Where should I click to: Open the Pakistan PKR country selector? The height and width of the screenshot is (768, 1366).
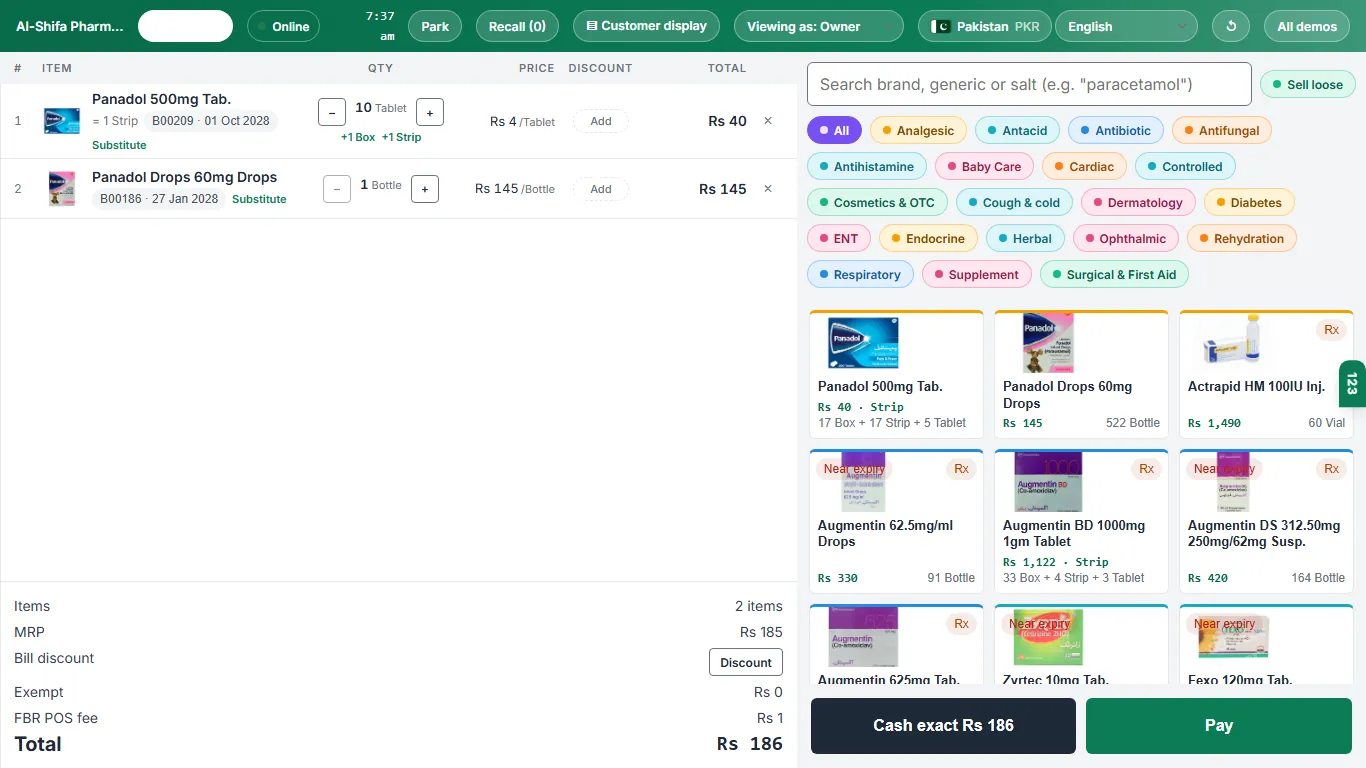[x=984, y=26]
